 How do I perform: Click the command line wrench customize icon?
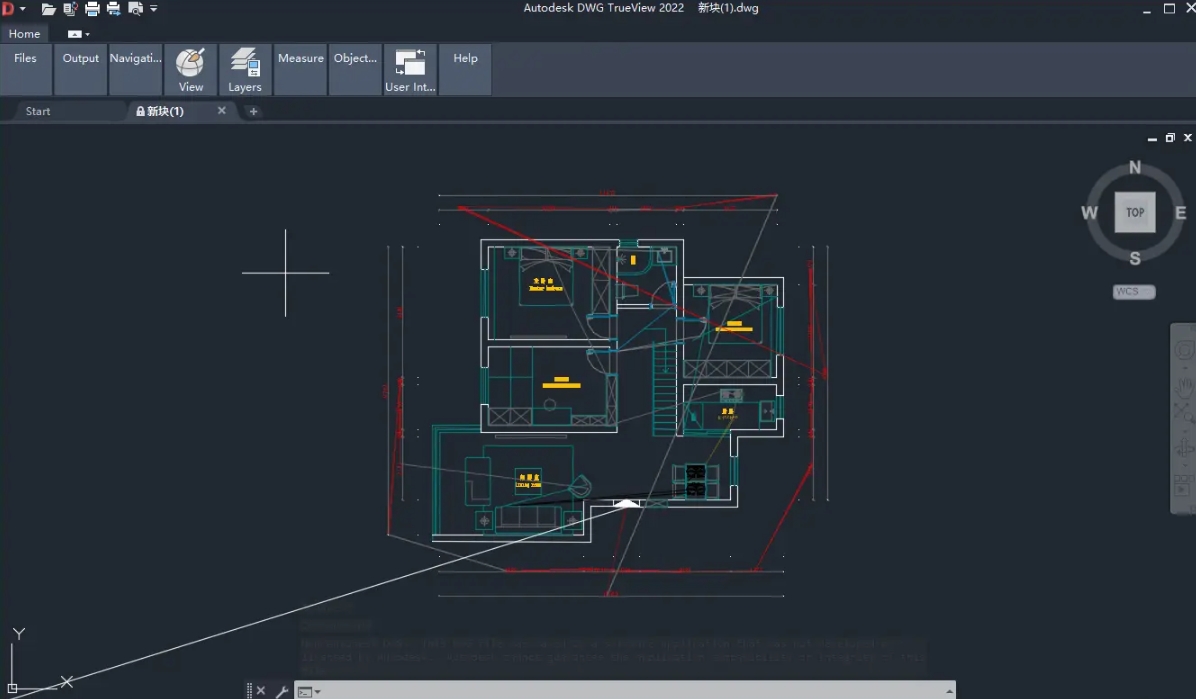pyautogui.click(x=282, y=691)
